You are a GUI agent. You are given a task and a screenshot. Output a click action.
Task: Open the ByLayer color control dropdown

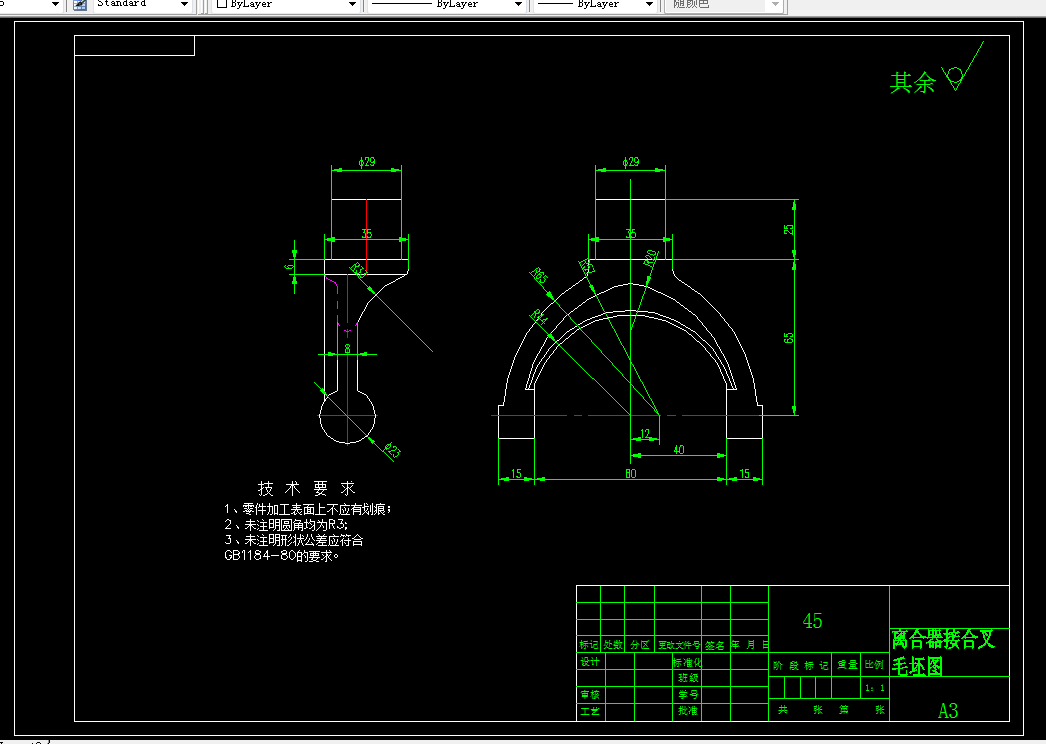352,4
